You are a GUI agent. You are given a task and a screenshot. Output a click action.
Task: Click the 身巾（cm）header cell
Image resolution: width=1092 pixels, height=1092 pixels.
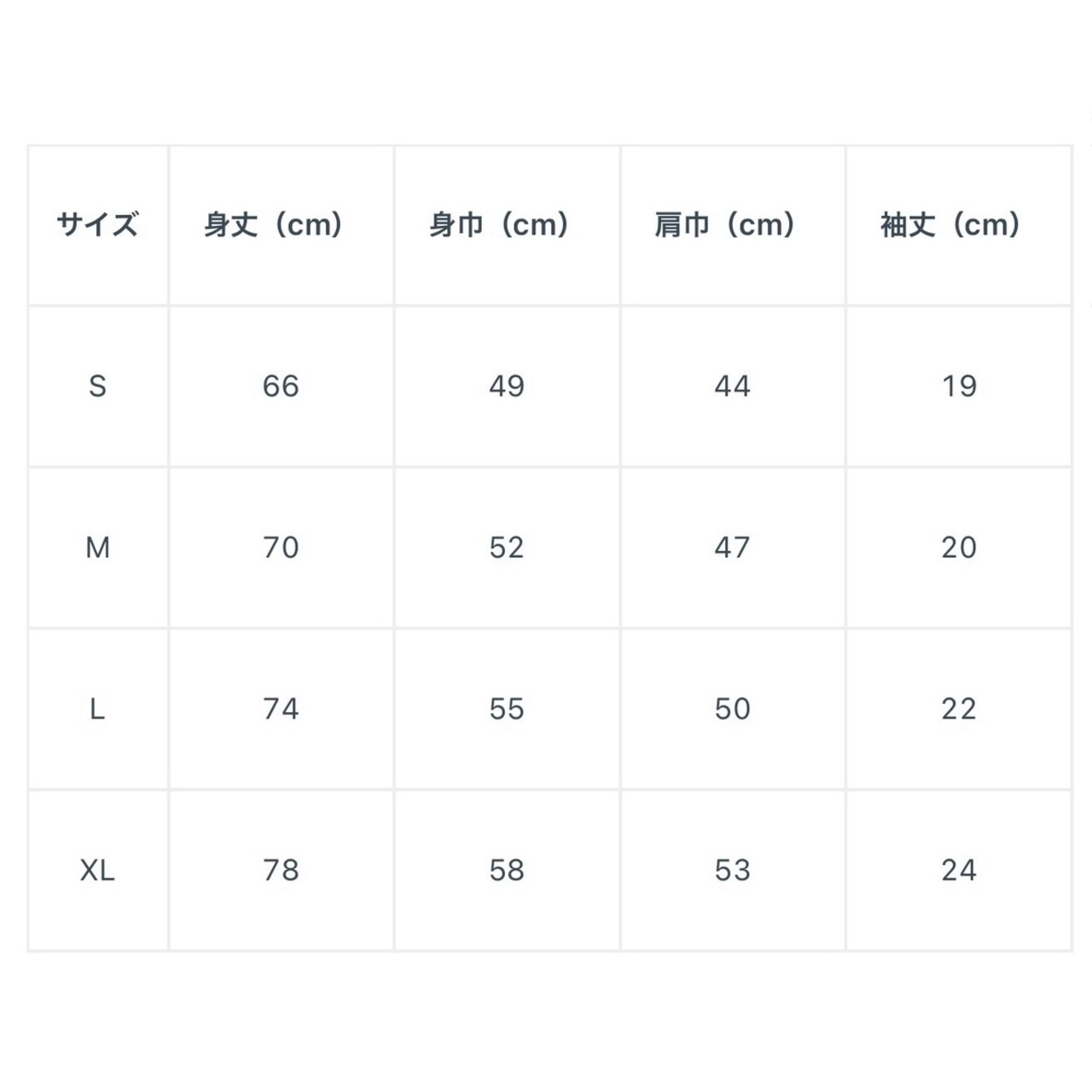499,225
